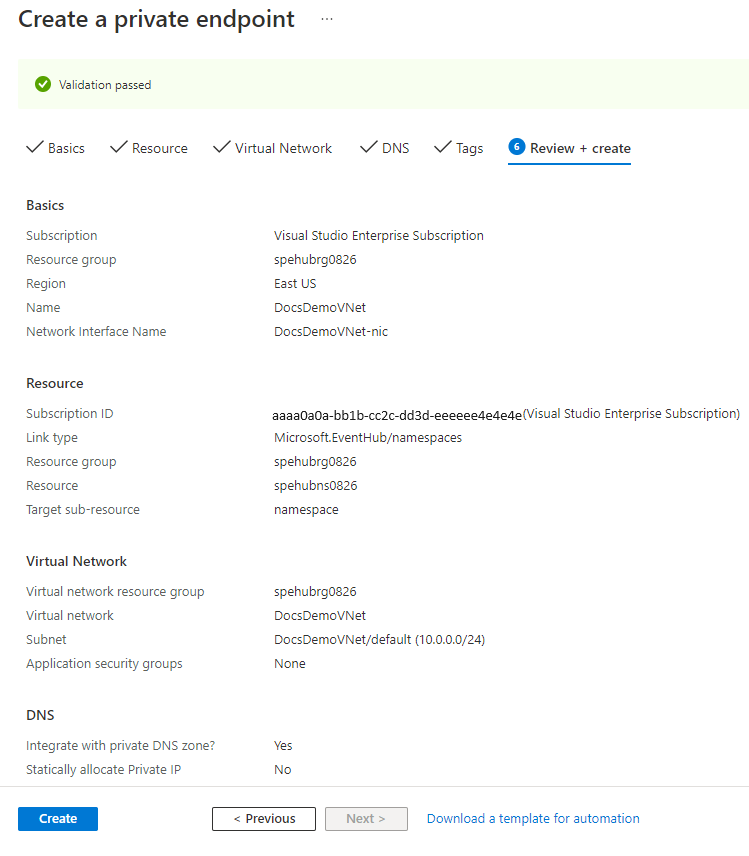Click the checkmark icon on the Virtual Network tab
This screenshot has width=749, height=856.
coord(221,147)
